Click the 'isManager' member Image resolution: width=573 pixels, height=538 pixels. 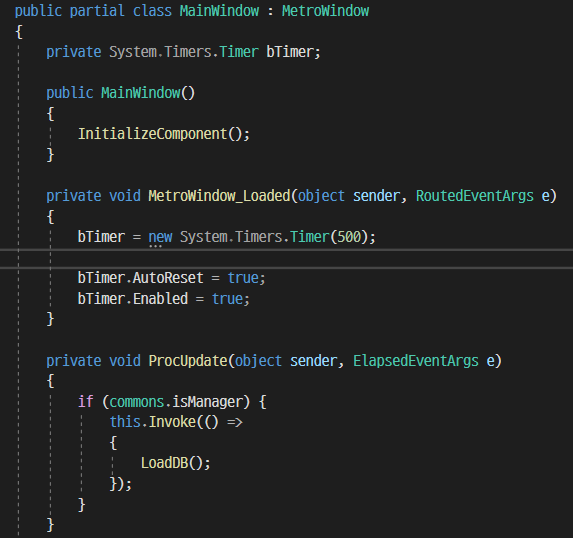pyautogui.click(x=207, y=402)
